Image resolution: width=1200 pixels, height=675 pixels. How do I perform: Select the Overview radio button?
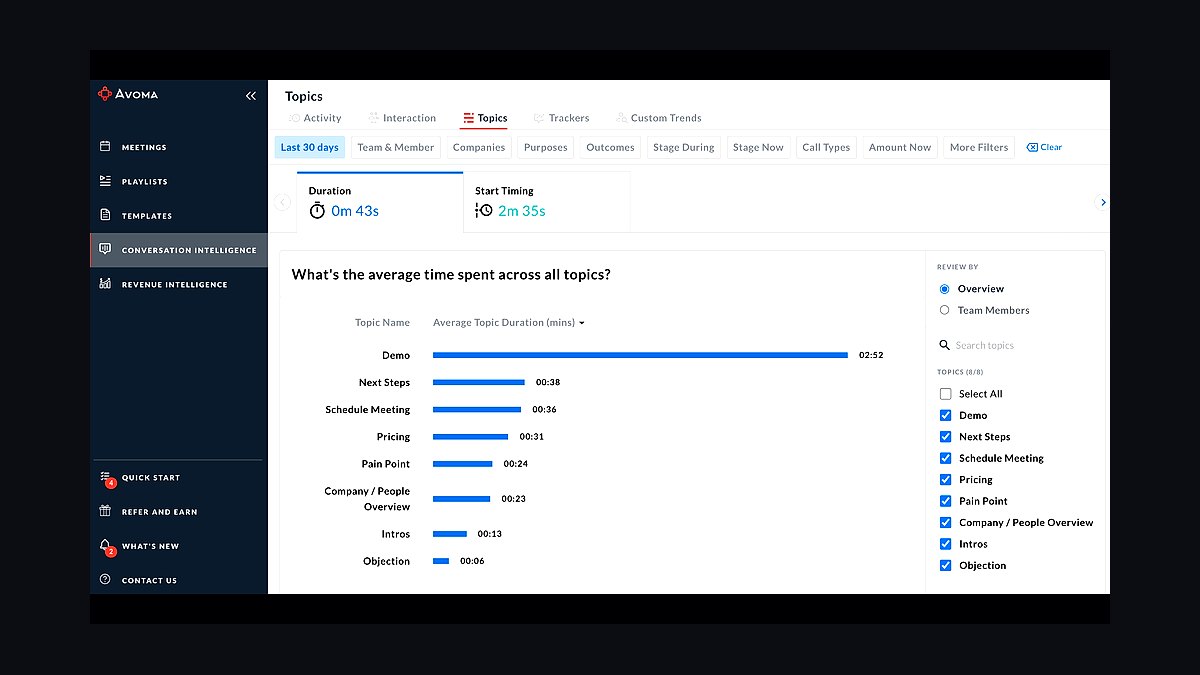click(x=945, y=289)
